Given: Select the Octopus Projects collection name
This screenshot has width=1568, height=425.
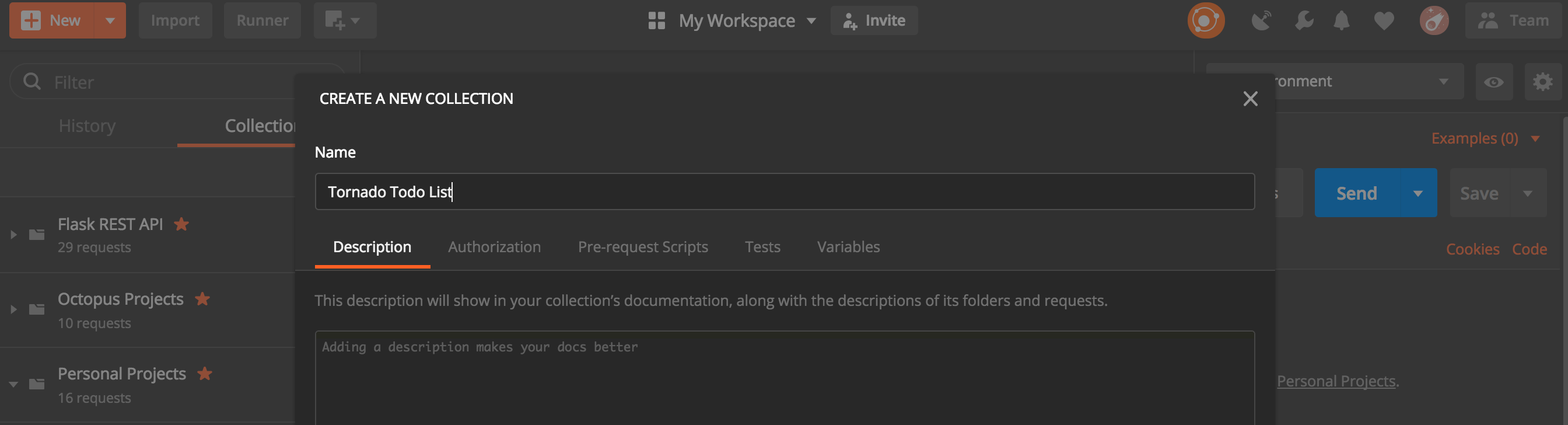Looking at the screenshot, I should (121, 299).
